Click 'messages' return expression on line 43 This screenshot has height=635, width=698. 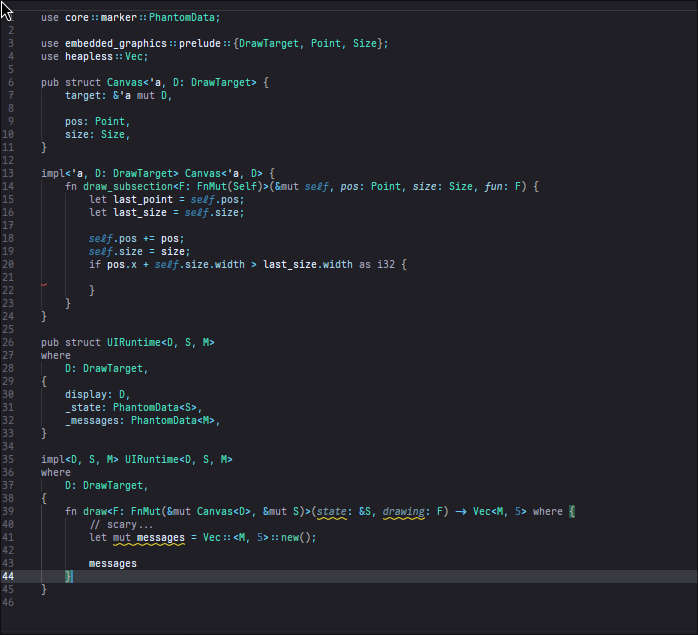click(113, 564)
